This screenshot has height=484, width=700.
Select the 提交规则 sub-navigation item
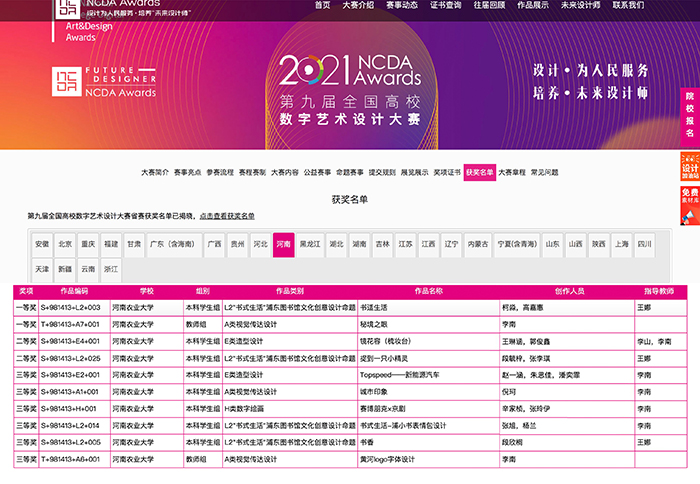pos(382,172)
